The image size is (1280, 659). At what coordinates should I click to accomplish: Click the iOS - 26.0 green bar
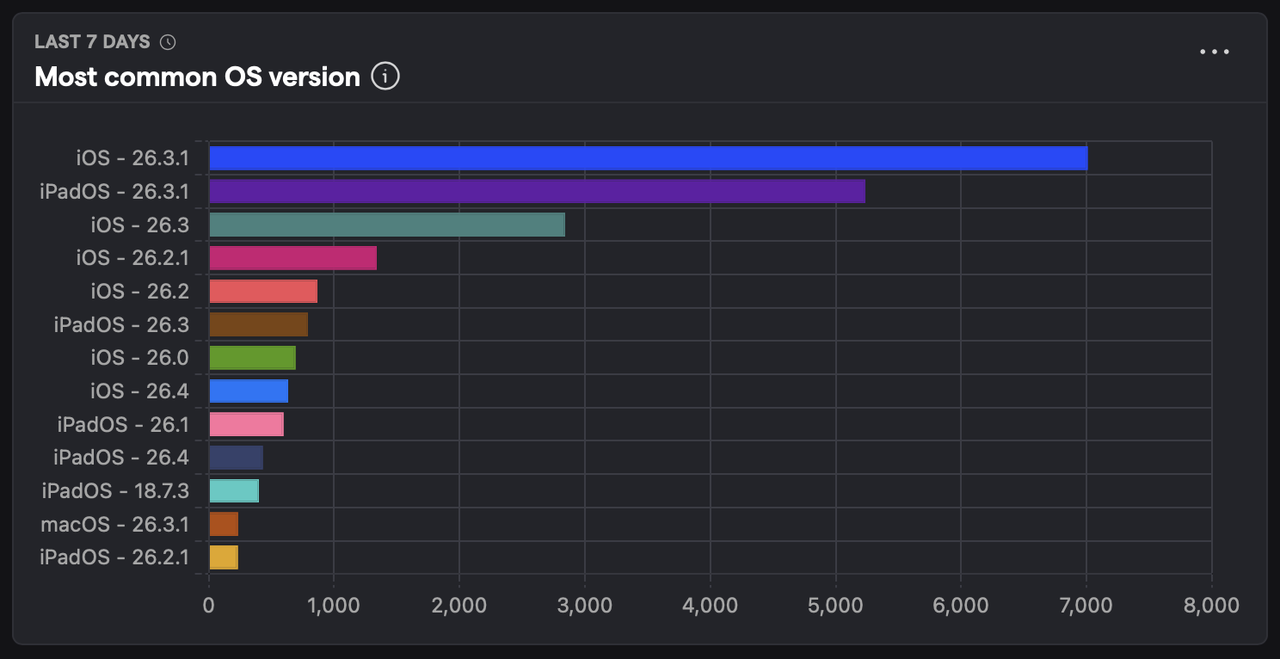[252, 357]
